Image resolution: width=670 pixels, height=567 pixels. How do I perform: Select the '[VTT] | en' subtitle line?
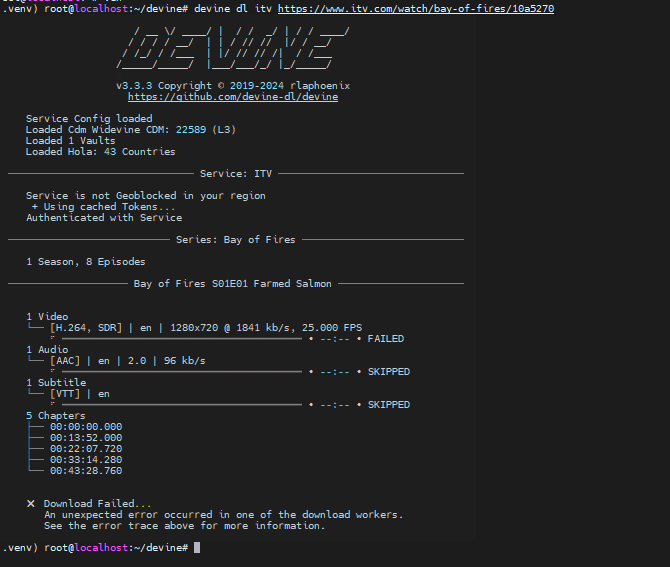[79, 394]
